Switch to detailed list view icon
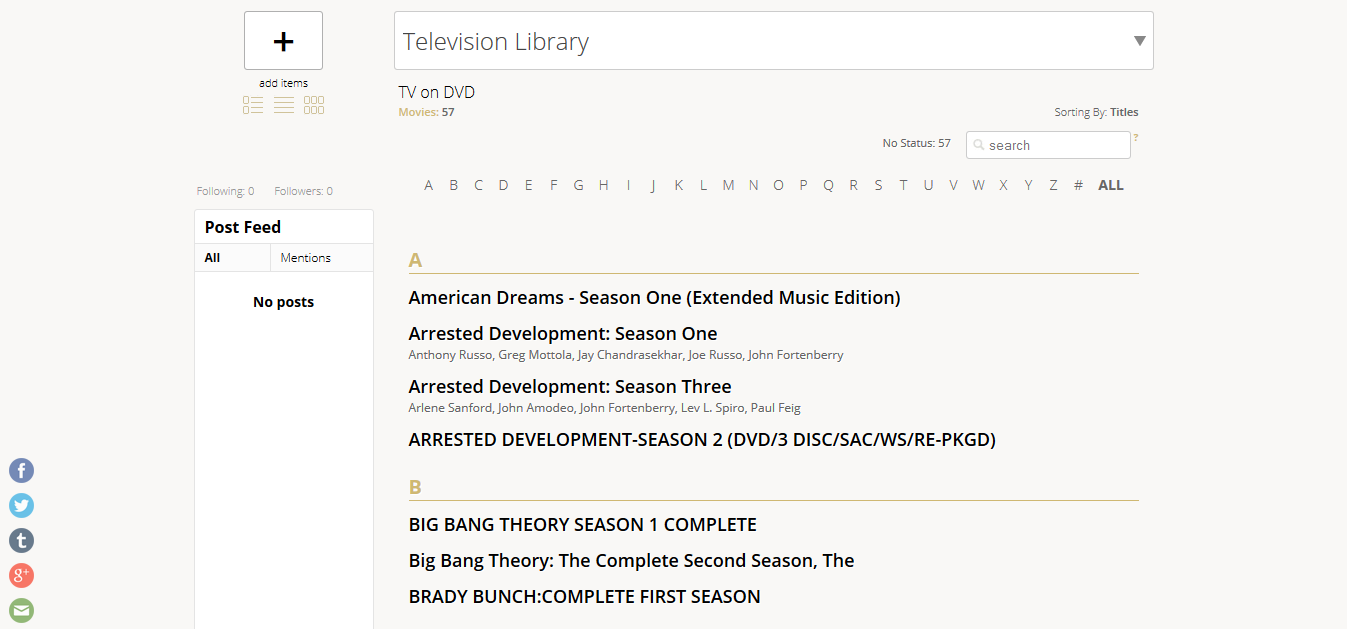 tap(253, 105)
